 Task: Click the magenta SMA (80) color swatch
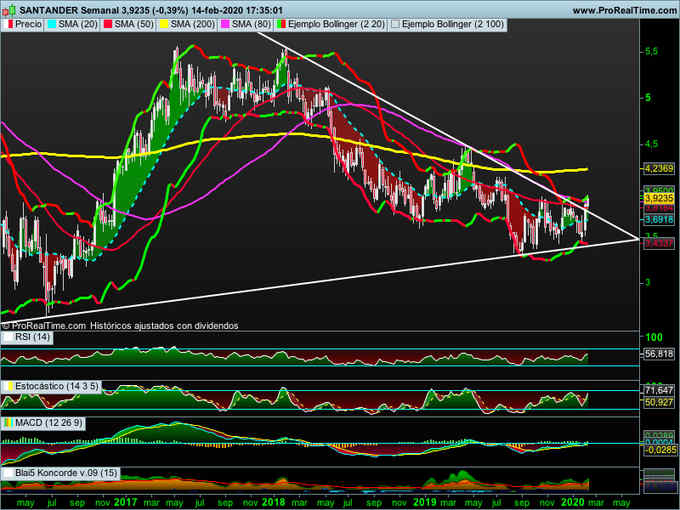(225, 25)
